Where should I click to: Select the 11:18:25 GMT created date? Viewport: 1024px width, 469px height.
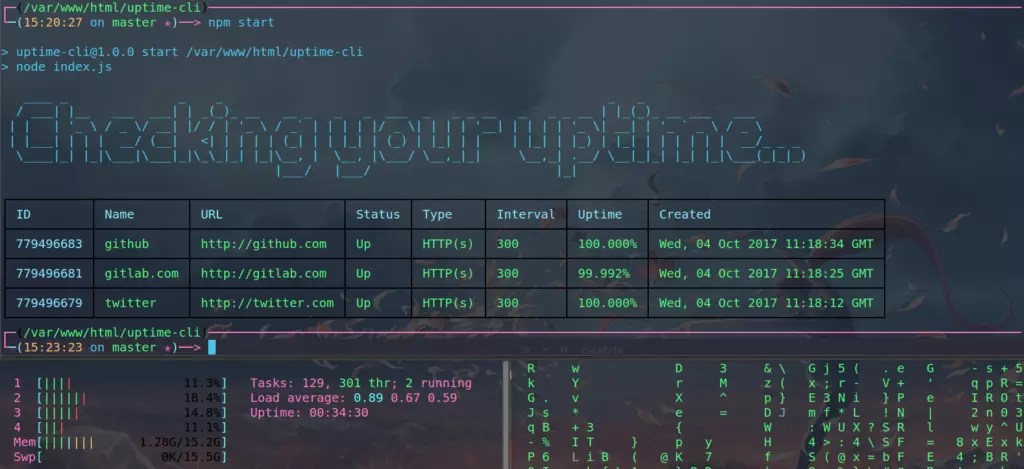[766, 273]
